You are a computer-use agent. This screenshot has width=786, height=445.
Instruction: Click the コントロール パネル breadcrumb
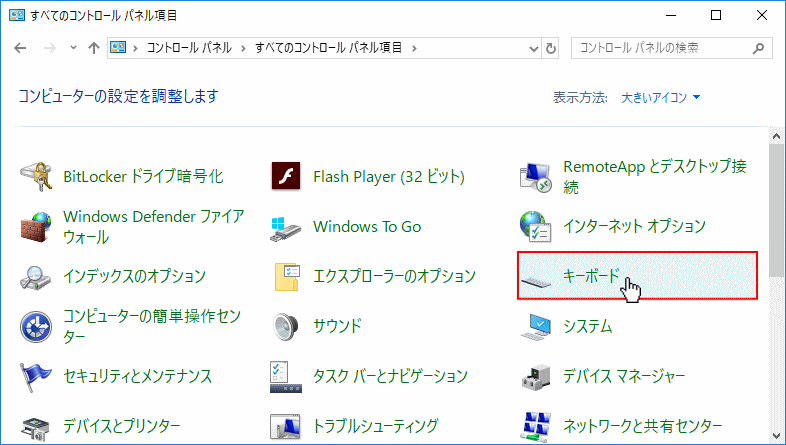[189, 48]
